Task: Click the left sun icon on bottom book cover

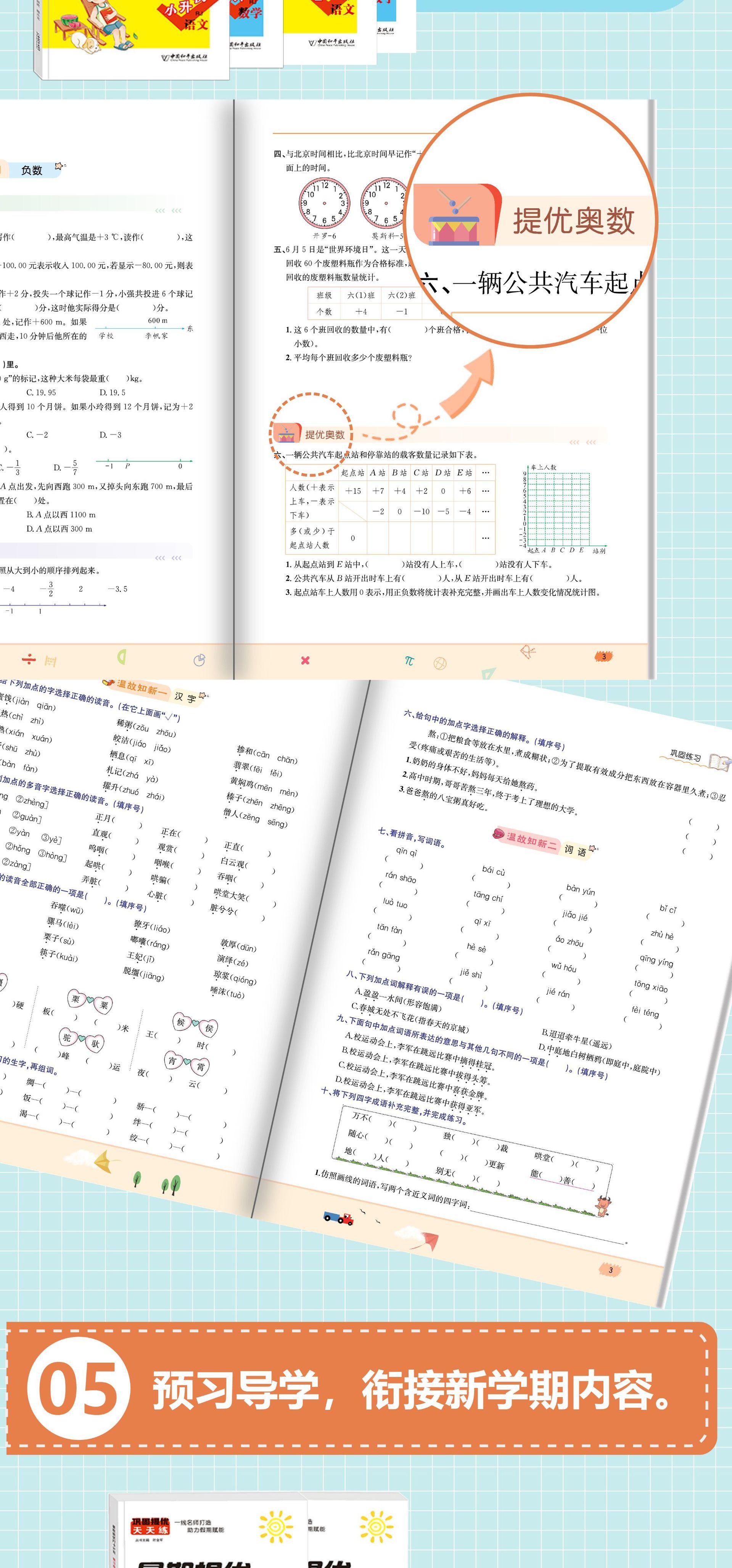Action: tap(275, 1526)
